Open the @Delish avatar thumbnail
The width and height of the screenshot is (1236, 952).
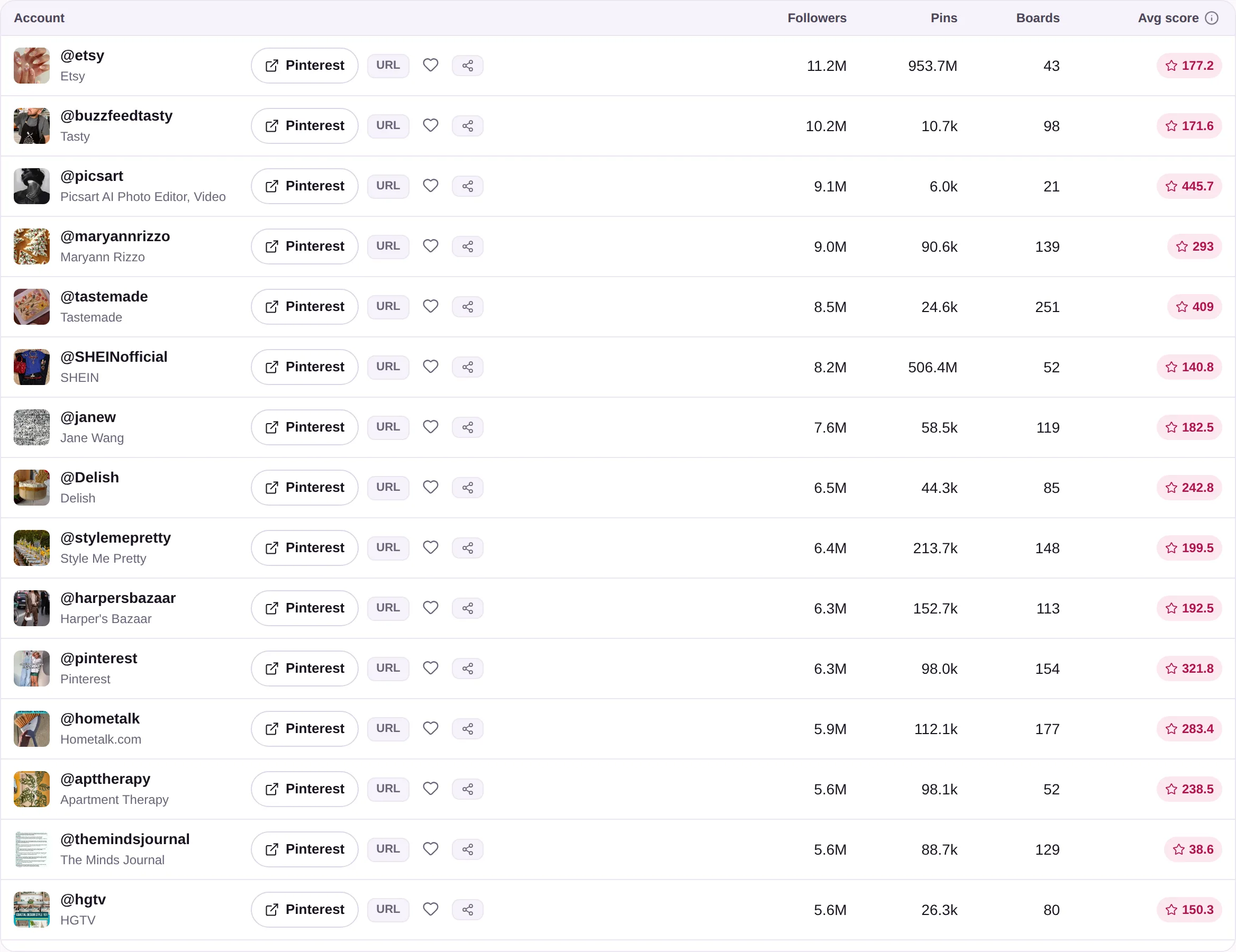[32, 488]
